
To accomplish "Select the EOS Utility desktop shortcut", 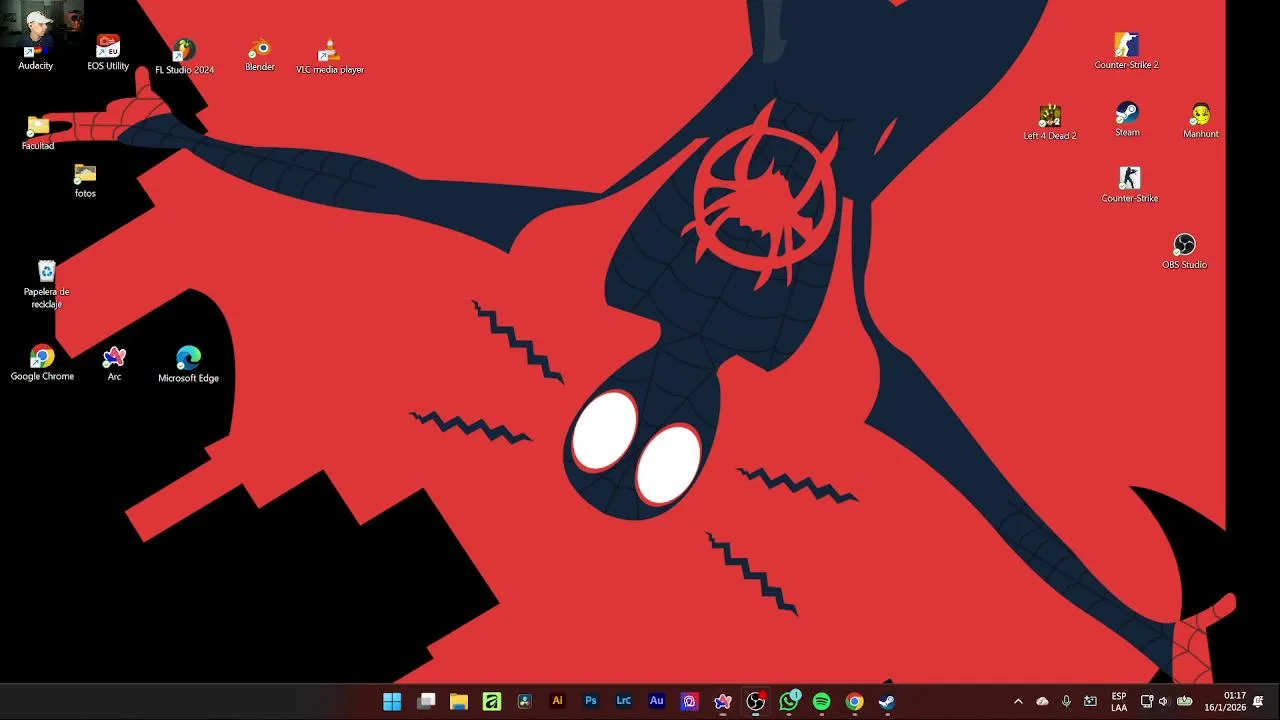I will [x=108, y=53].
